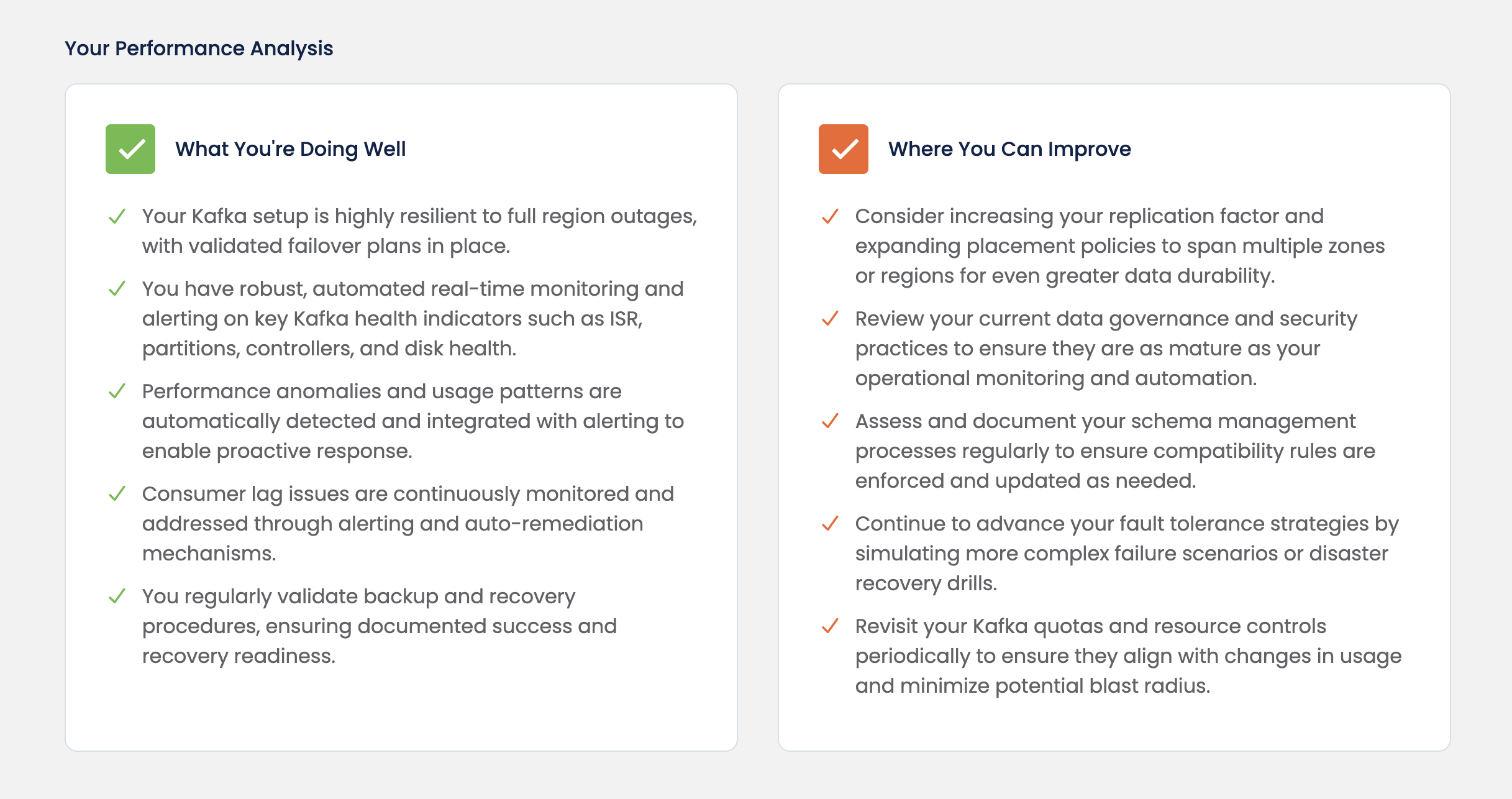Click the 'Where You Can Improve' title
The height and width of the screenshot is (799, 1512).
point(1009,149)
